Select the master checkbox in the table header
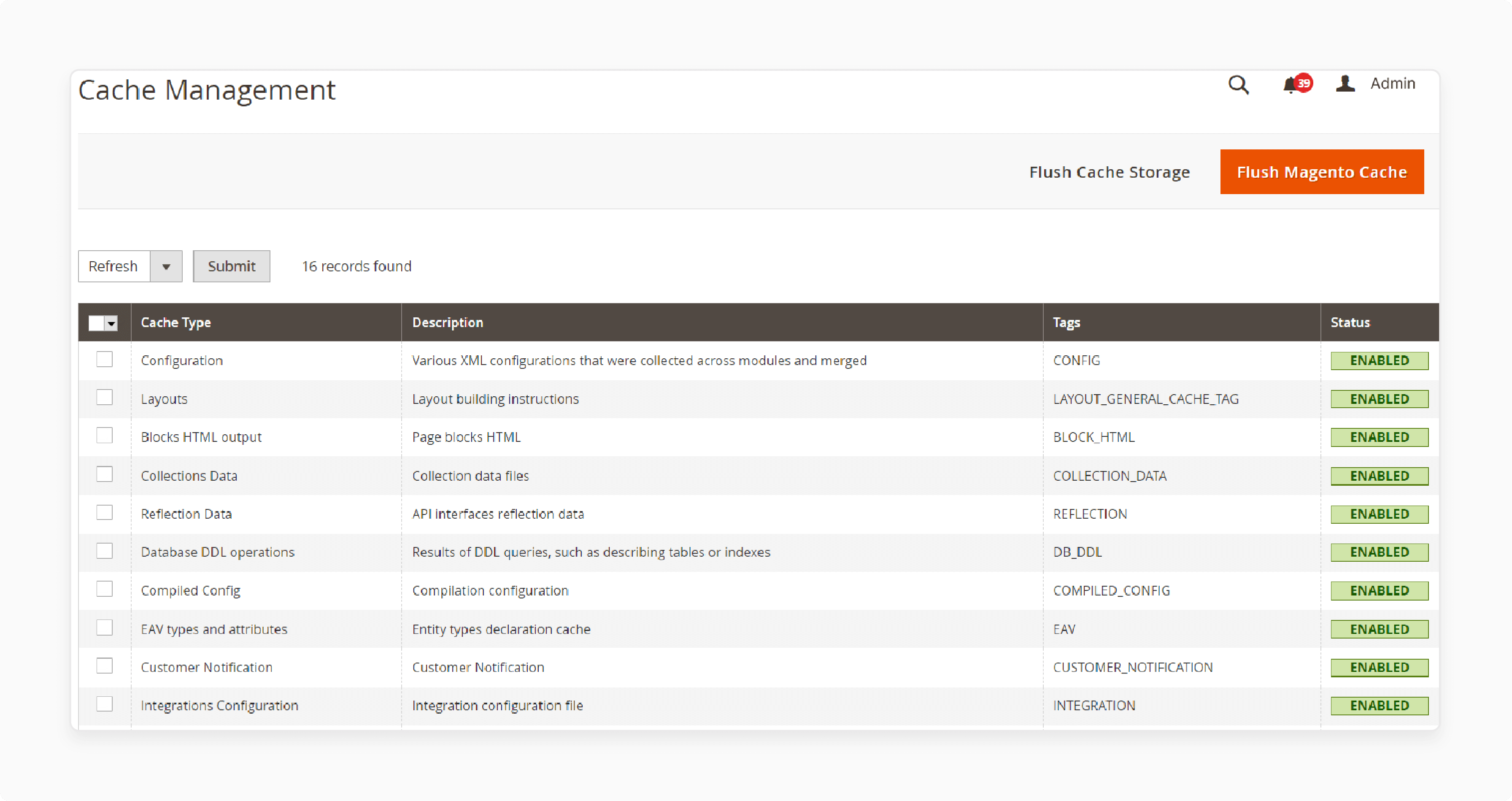This screenshot has width=1512, height=801. tap(97, 322)
